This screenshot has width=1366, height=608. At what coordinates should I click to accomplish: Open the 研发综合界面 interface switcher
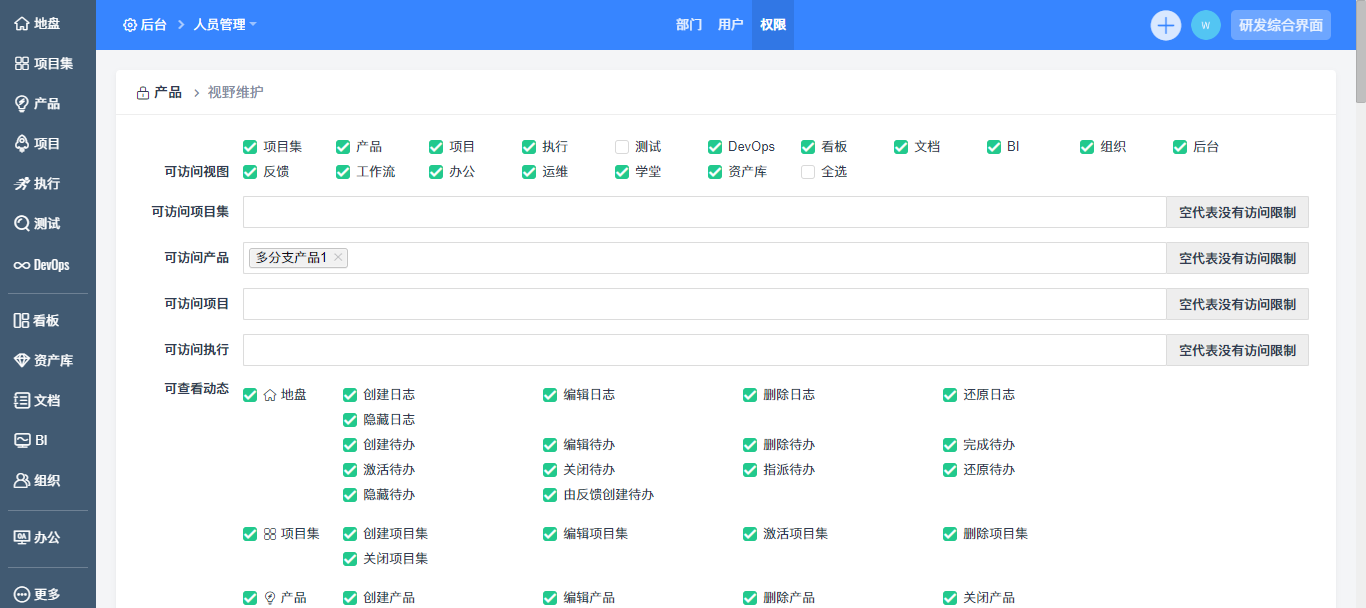tap(1280, 25)
